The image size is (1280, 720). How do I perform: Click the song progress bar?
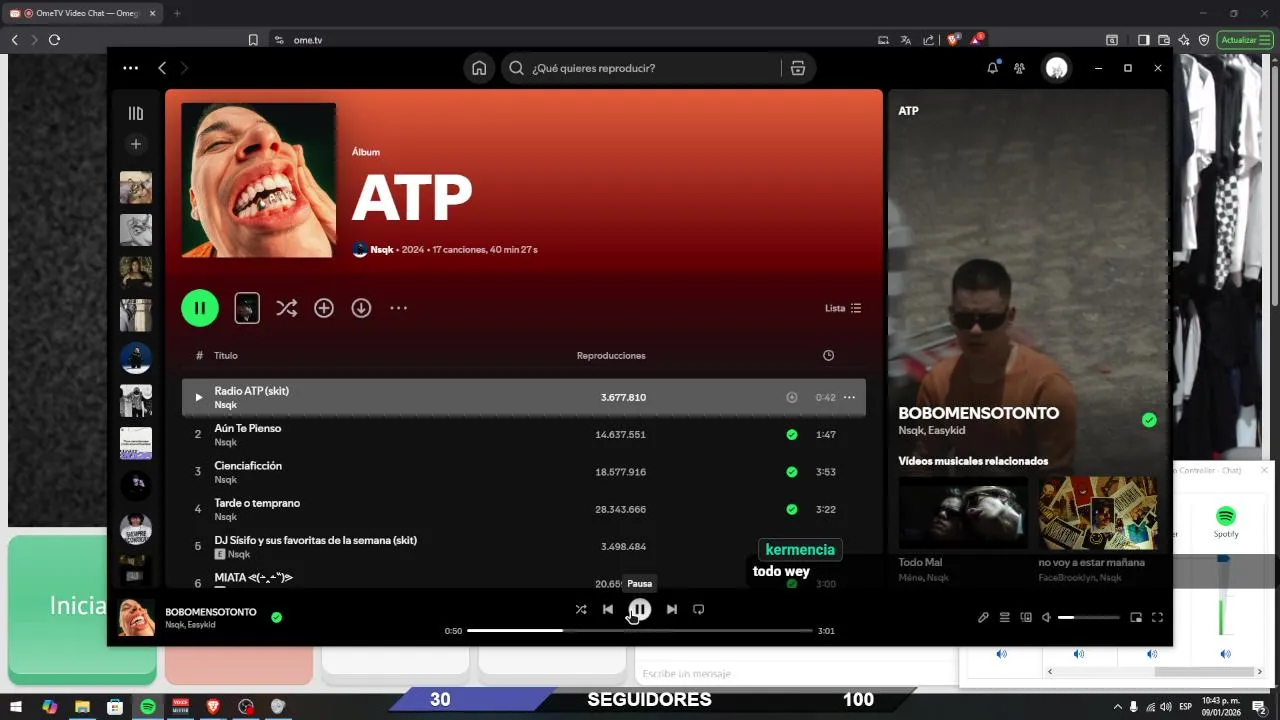pos(640,631)
